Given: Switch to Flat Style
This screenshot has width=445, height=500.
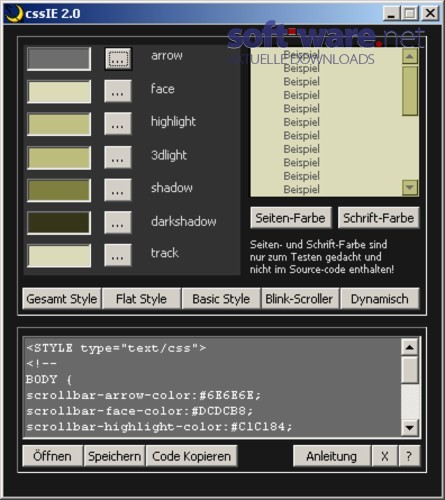Looking at the screenshot, I should [141, 299].
